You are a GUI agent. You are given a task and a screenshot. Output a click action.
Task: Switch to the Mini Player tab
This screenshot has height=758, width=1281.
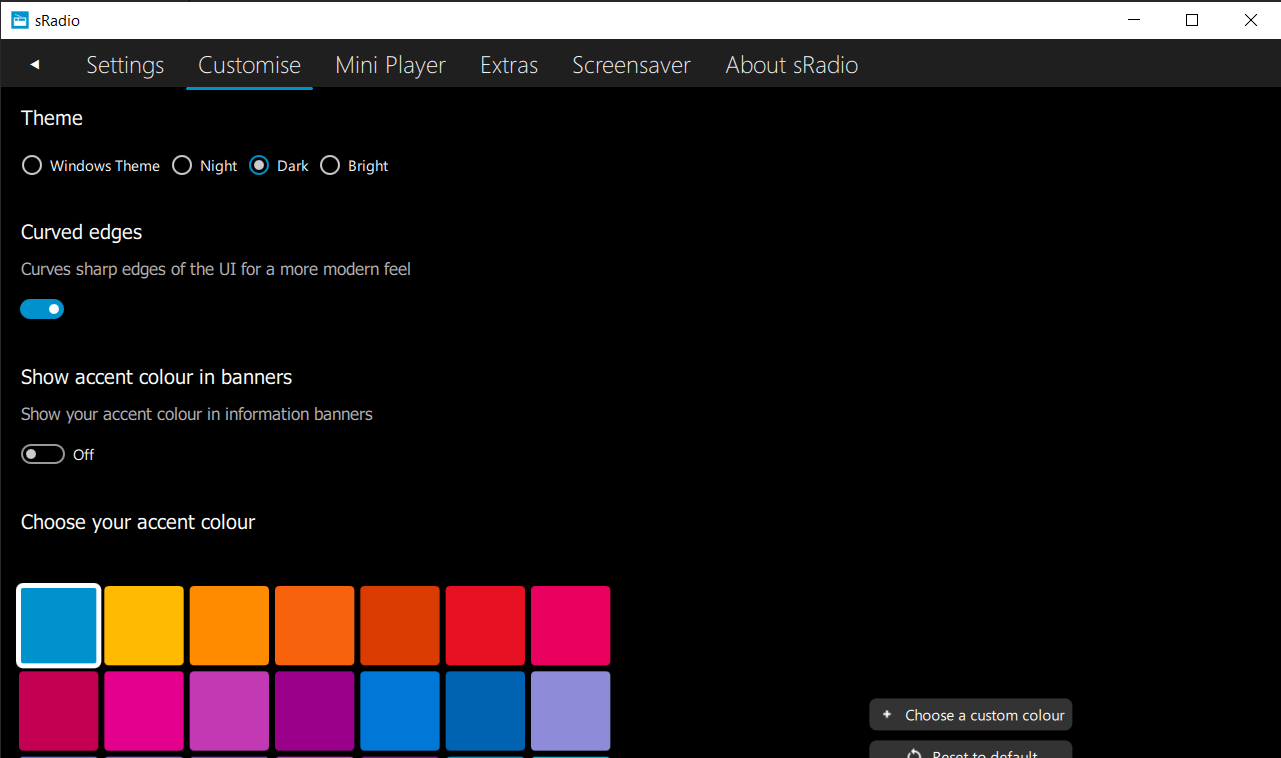390,65
